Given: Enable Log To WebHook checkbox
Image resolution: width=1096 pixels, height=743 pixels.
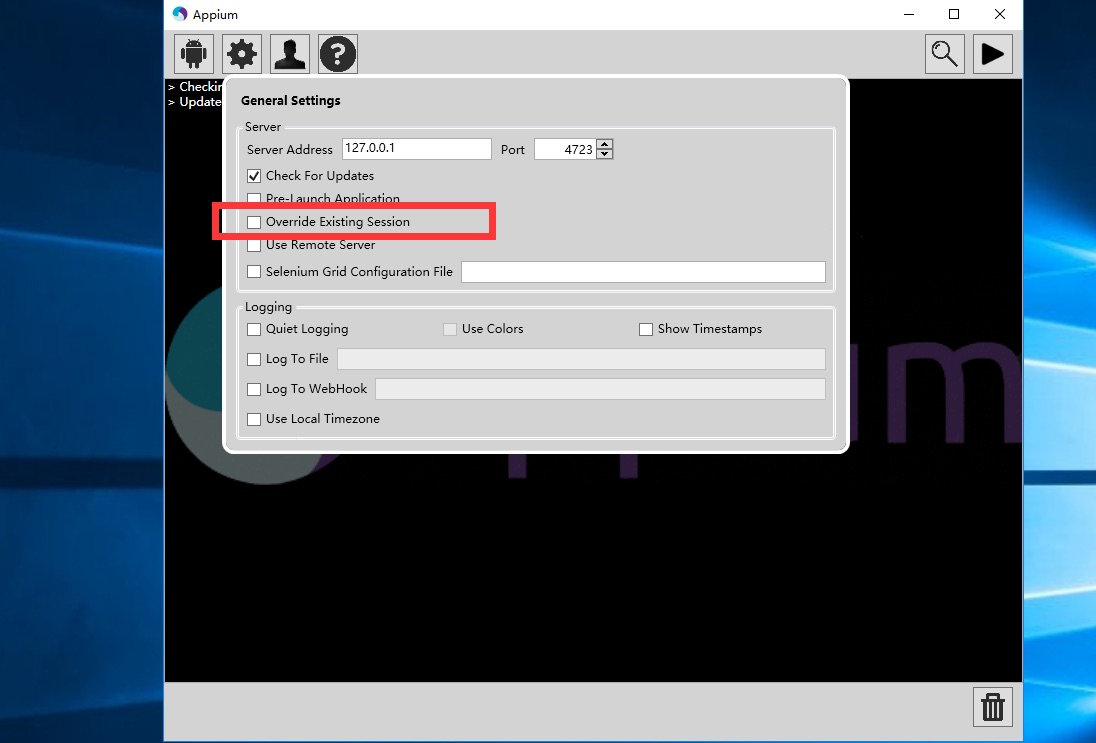Looking at the screenshot, I should (254, 389).
